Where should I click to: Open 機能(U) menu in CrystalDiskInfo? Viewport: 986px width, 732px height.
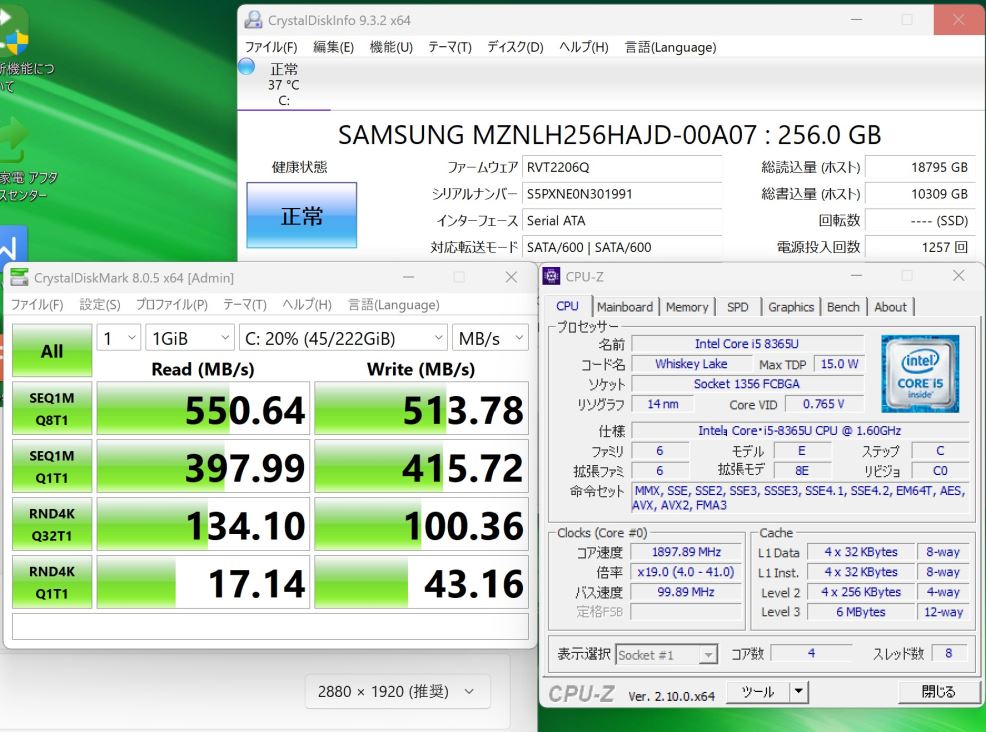coord(391,47)
